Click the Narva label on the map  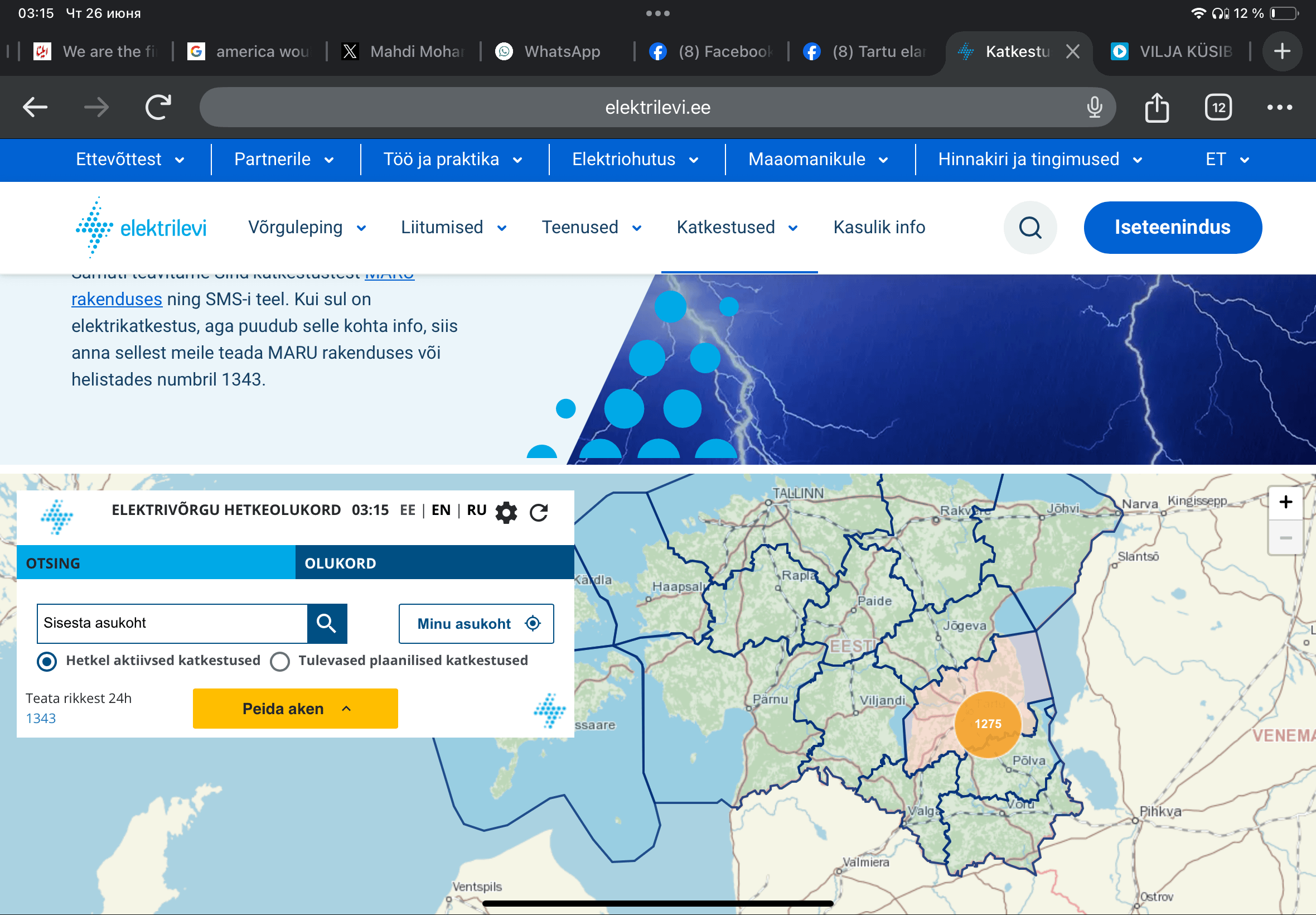tap(1140, 504)
